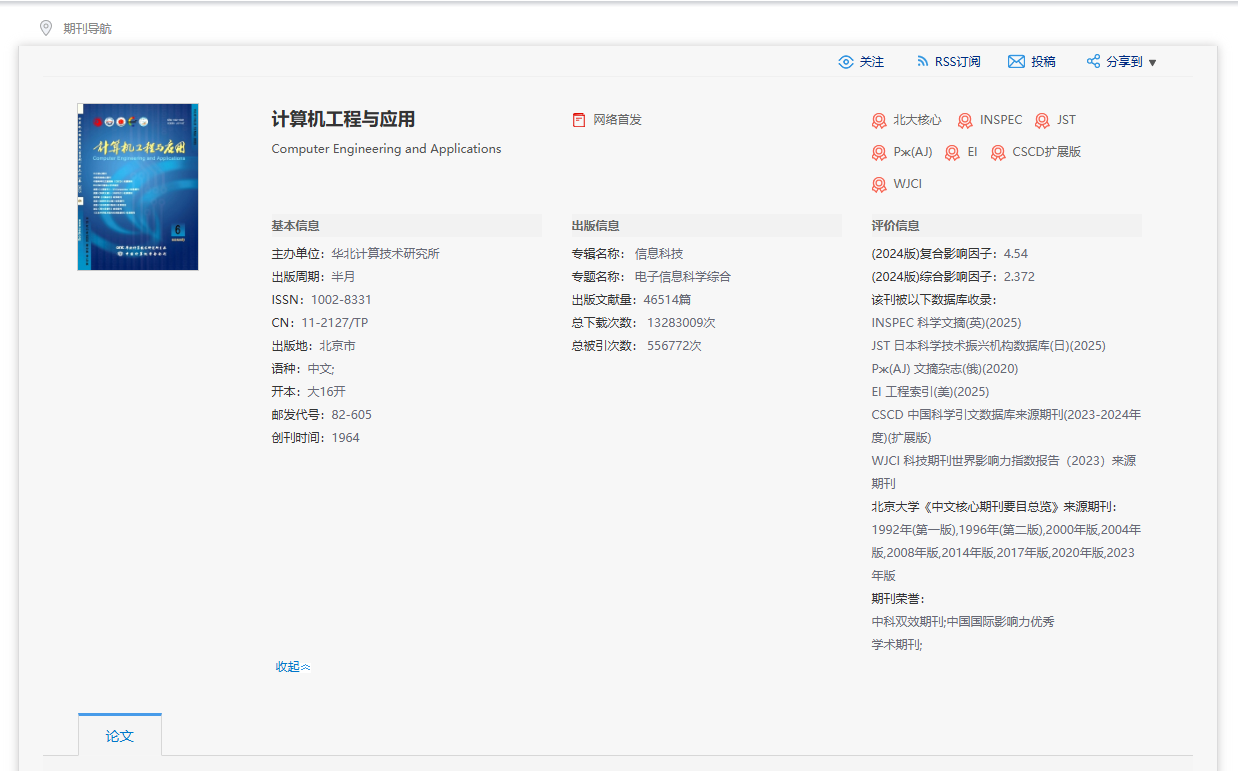Collapse the journal details with 收起
The height and width of the screenshot is (771, 1238).
pyautogui.click(x=293, y=667)
